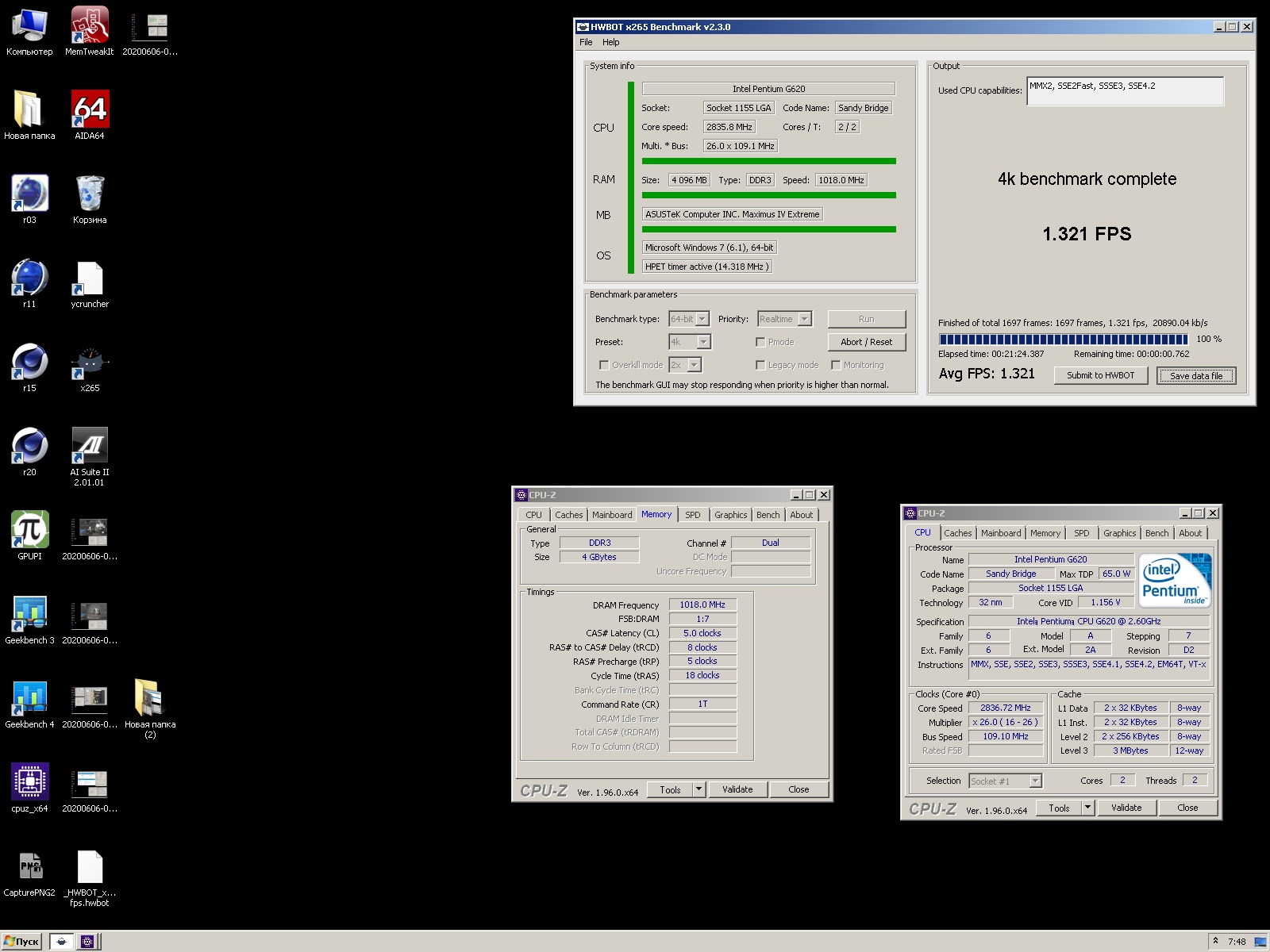Select the r03 desktop shortcut
This screenshot has width=1270, height=952.
29,200
